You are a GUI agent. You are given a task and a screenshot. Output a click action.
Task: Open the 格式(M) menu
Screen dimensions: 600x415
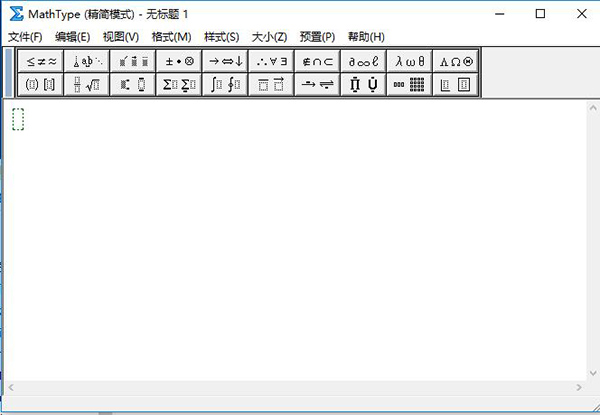click(171, 37)
